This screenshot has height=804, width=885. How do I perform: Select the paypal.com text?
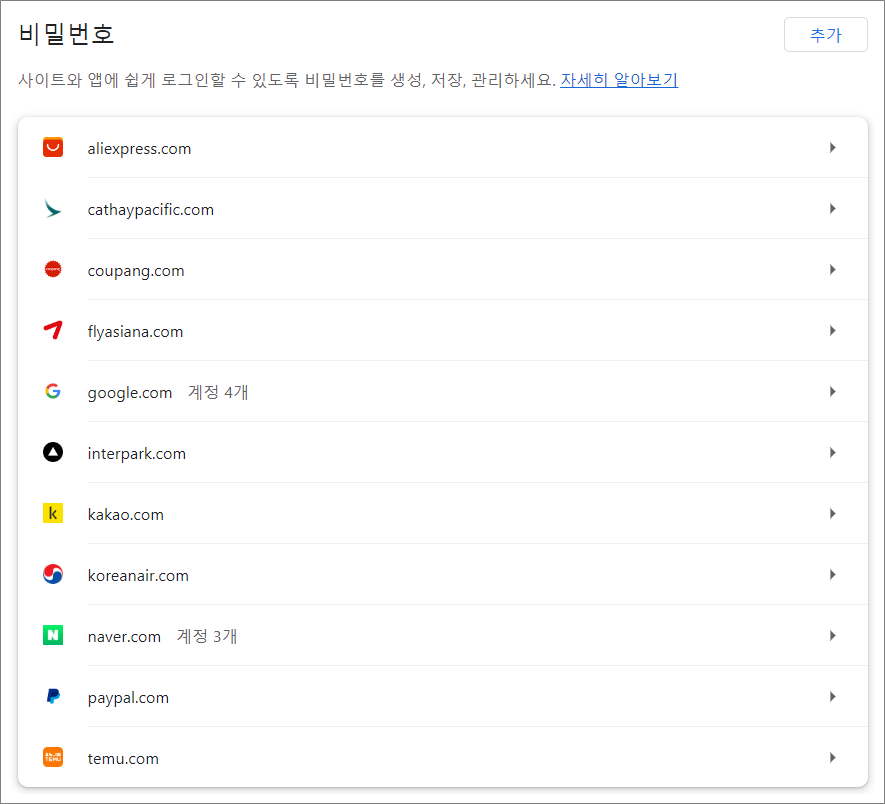128,698
